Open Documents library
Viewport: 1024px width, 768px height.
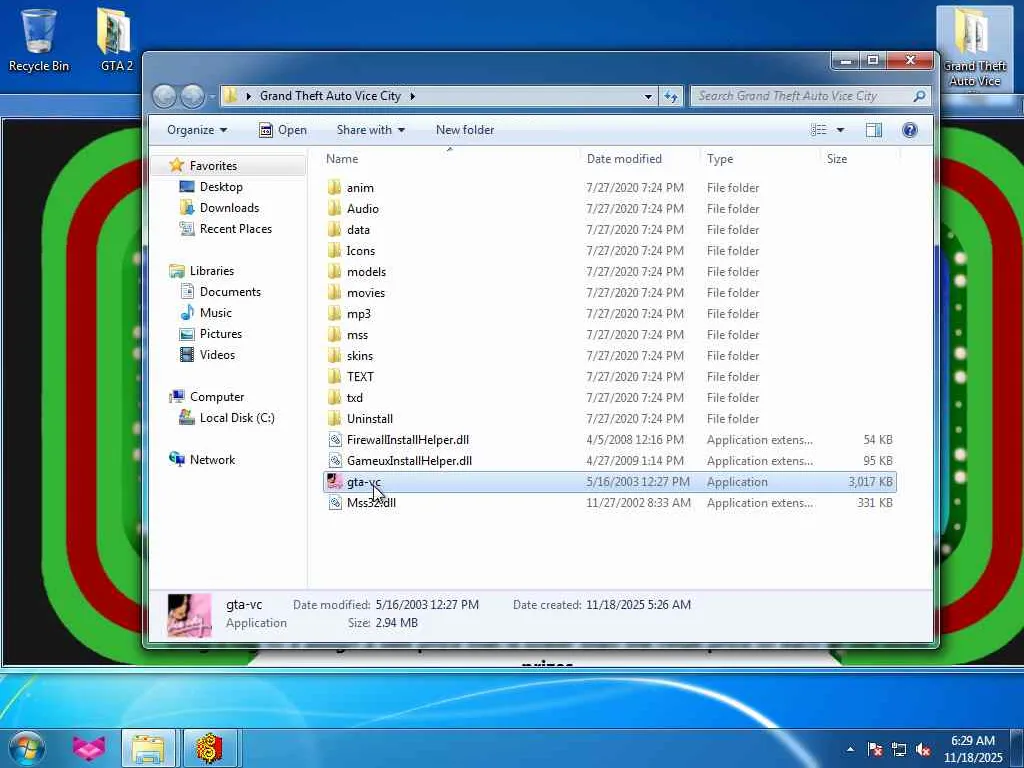click(x=230, y=292)
